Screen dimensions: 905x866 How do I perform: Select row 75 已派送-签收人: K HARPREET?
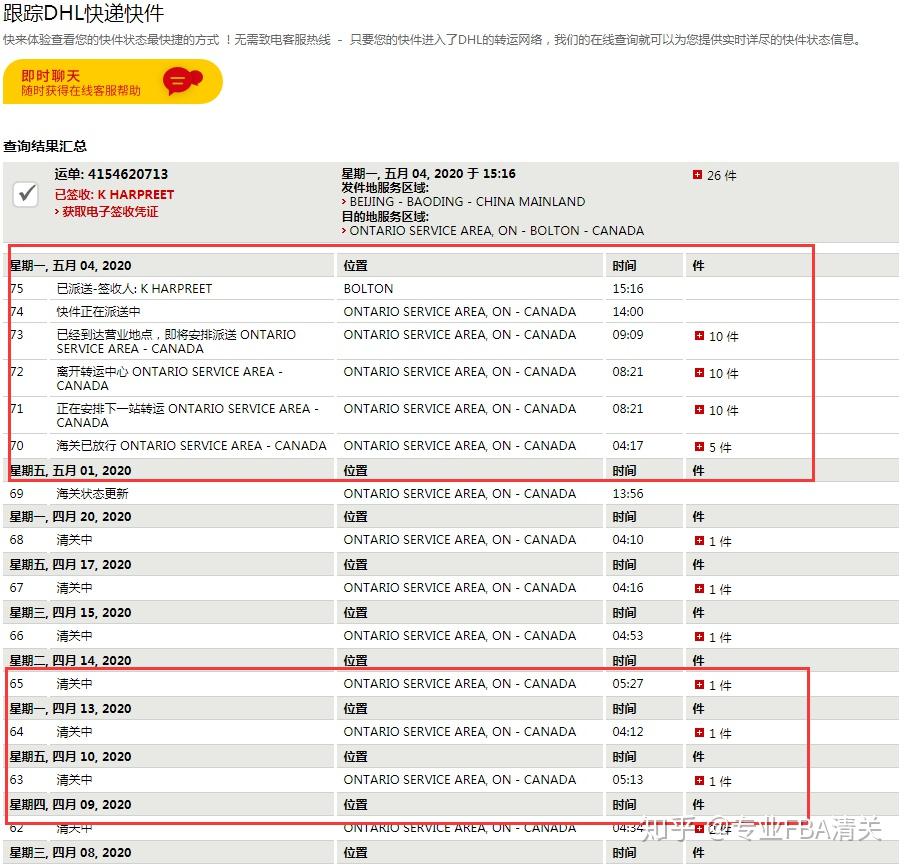coord(134,288)
